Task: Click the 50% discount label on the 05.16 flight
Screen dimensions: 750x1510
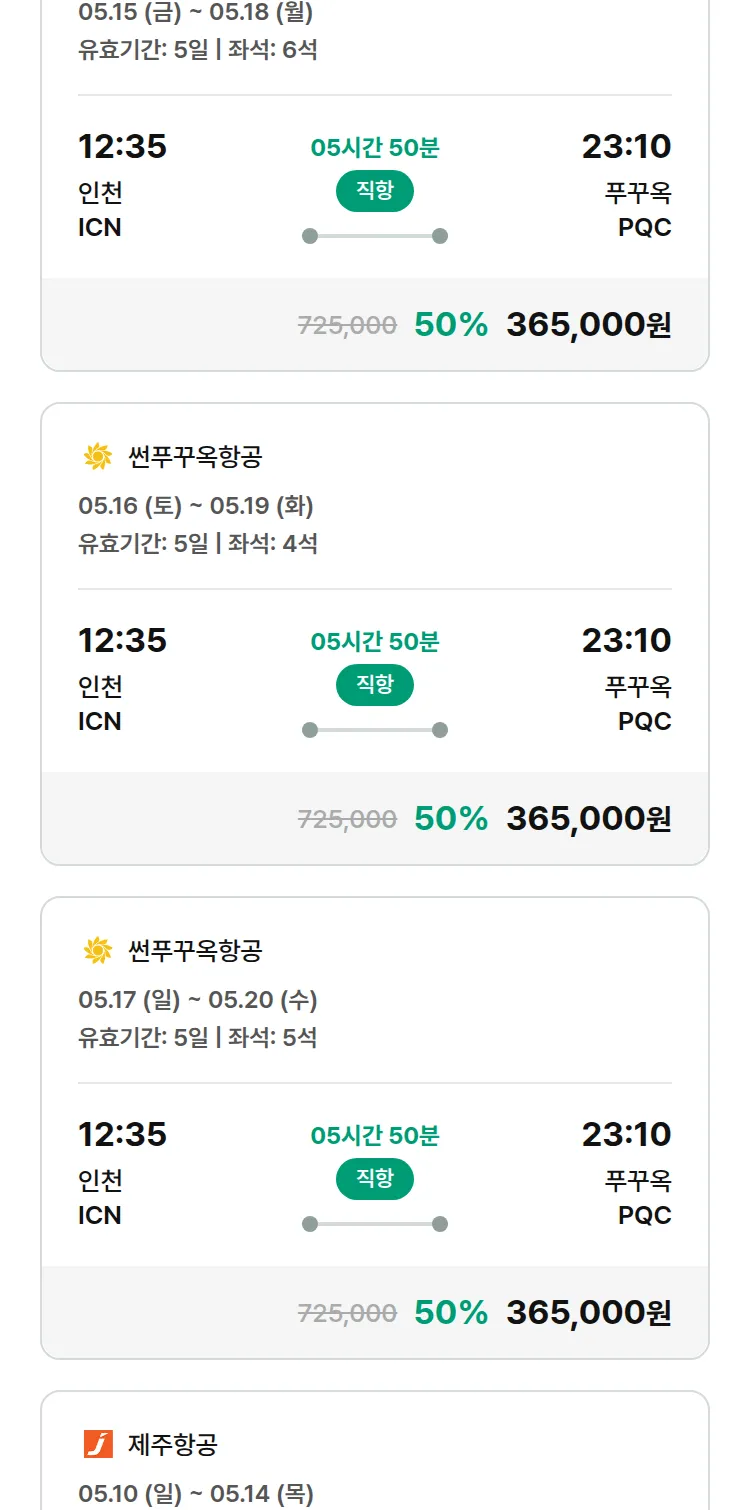Action: point(451,819)
